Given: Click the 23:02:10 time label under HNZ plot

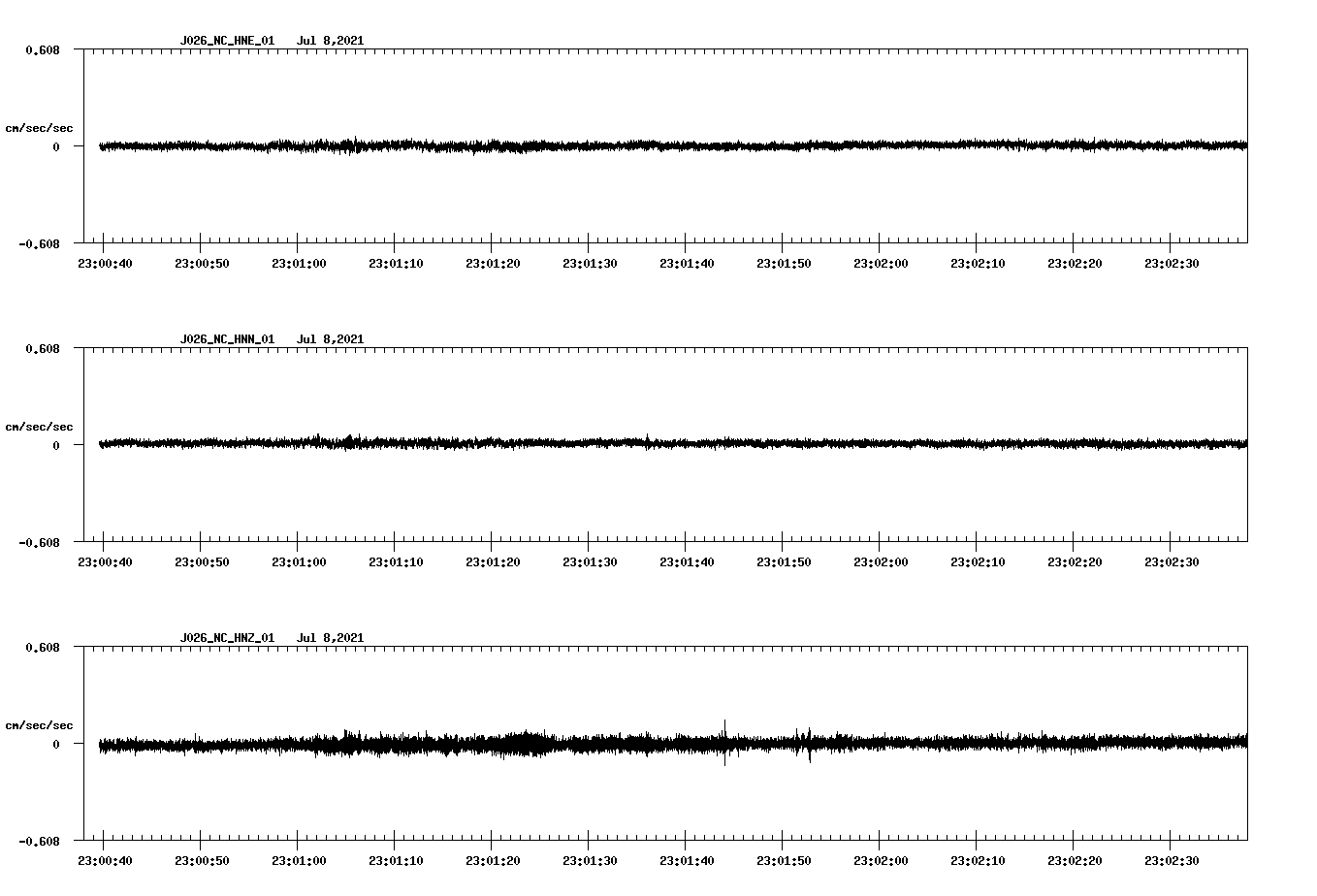Looking at the screenshot, I should pos(978,861).
